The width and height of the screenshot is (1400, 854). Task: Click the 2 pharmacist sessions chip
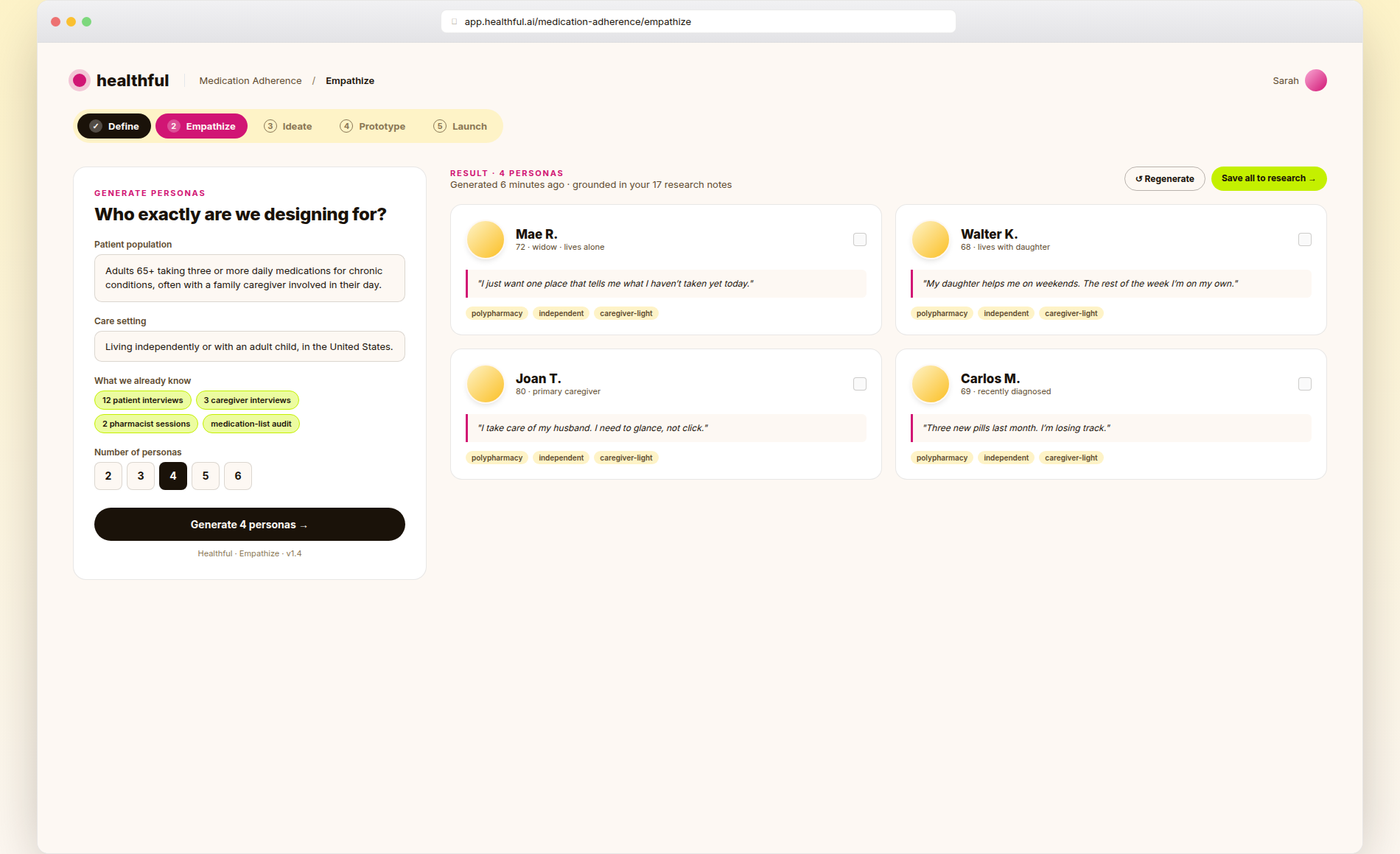(x=147, y=424)
